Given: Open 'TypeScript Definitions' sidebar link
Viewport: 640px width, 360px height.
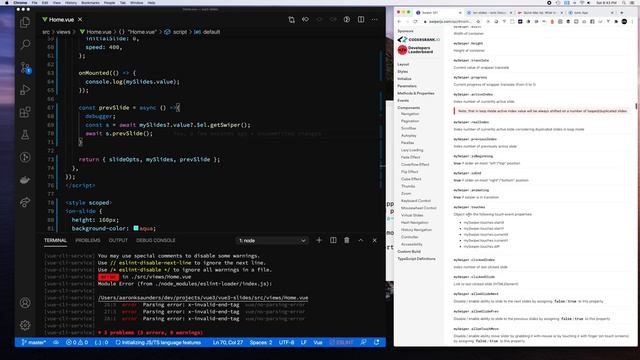Looking at the screenshot, I should (x=416, y=259).
